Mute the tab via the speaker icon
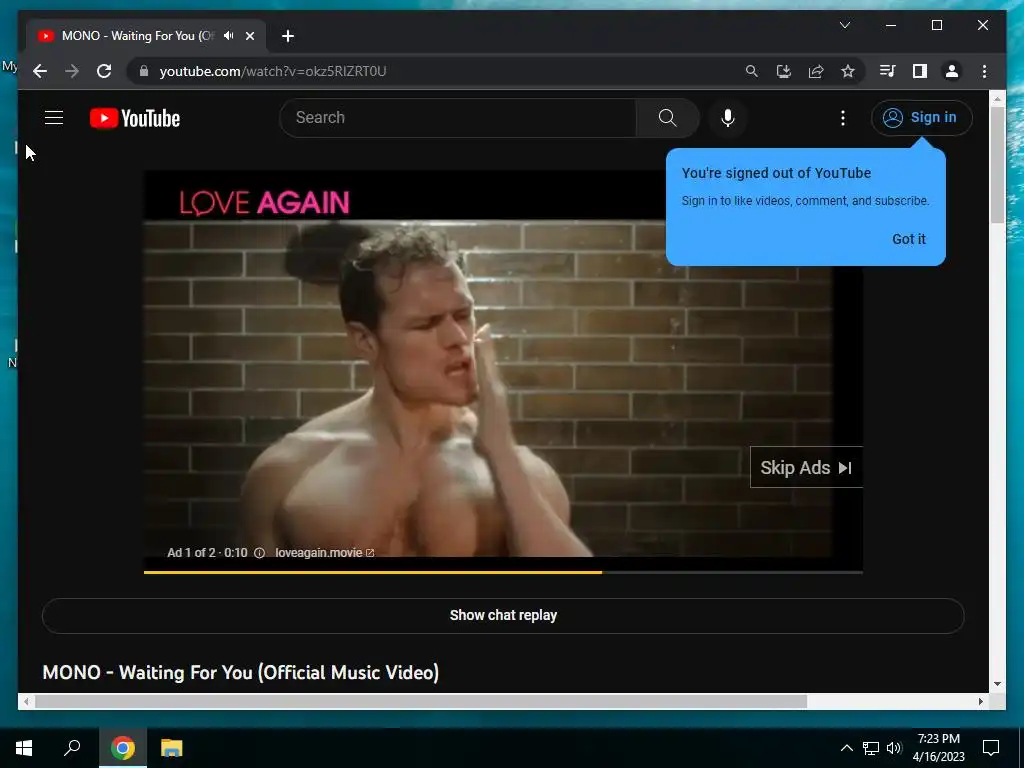 (229, 36)
